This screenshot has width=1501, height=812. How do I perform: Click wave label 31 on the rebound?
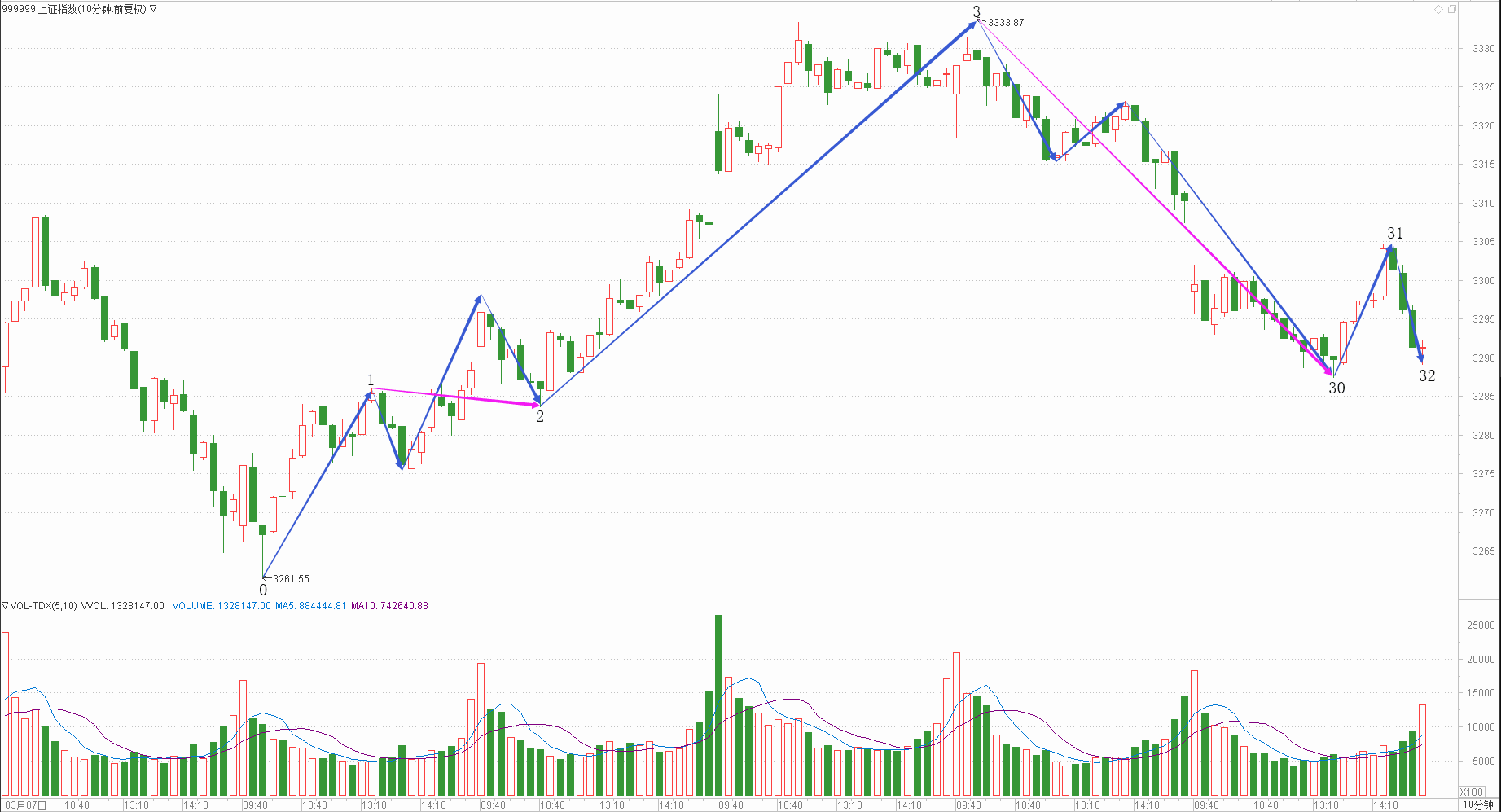[x=1395, y=234]
